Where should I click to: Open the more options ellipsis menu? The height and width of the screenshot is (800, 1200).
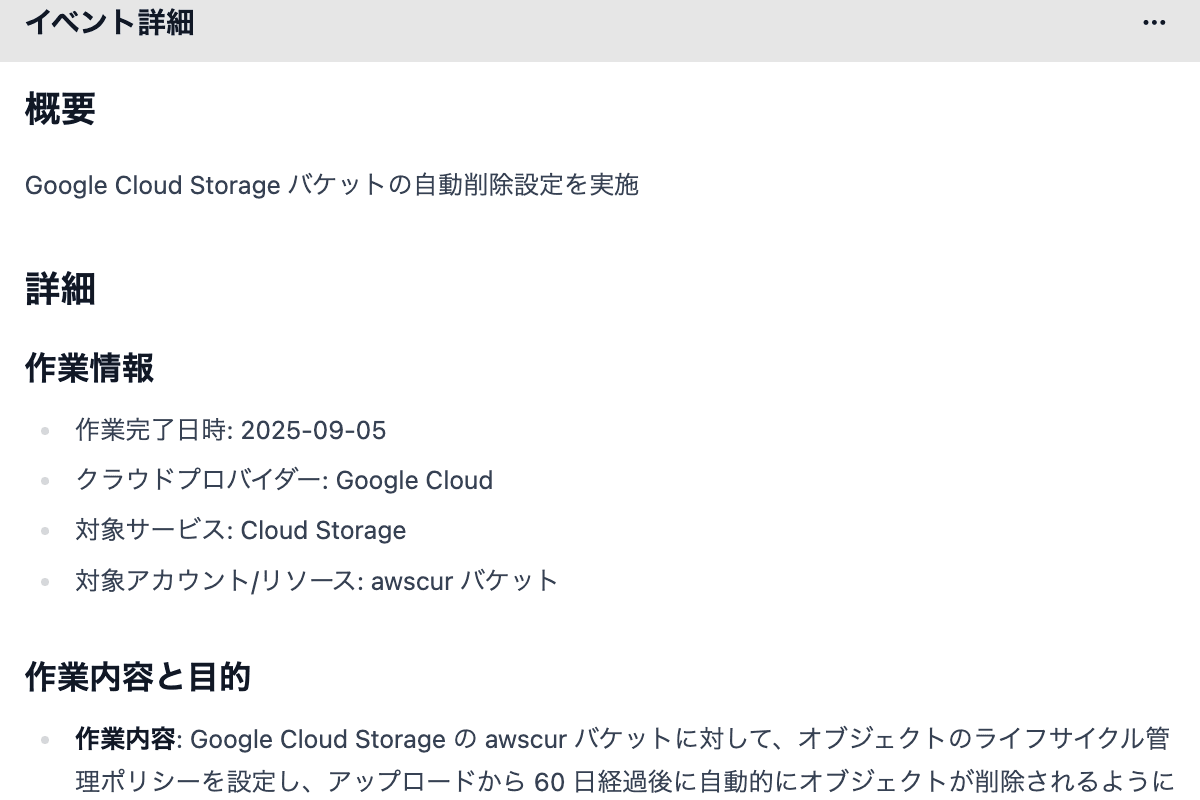1154,22
